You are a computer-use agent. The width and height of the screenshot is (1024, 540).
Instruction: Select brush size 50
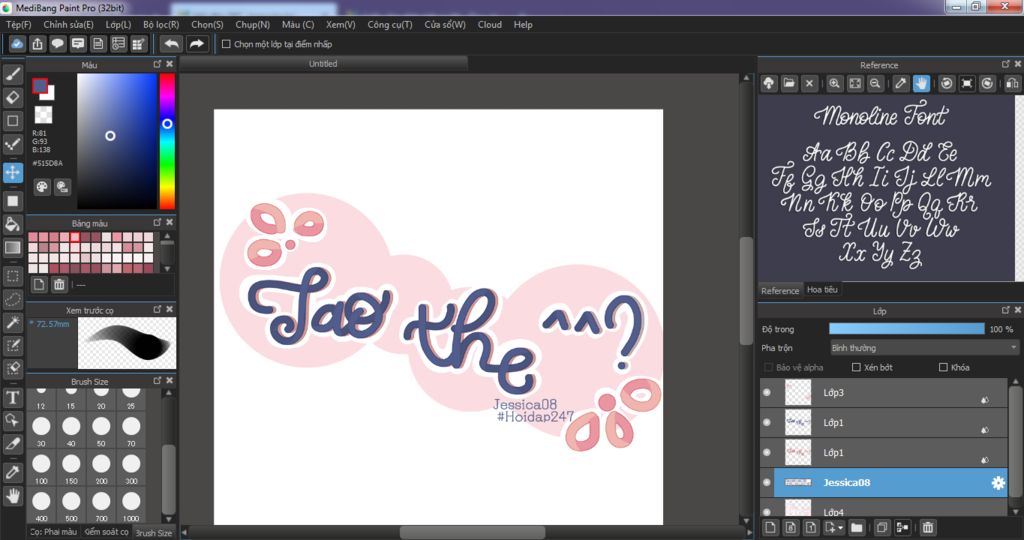click(101, 431)
